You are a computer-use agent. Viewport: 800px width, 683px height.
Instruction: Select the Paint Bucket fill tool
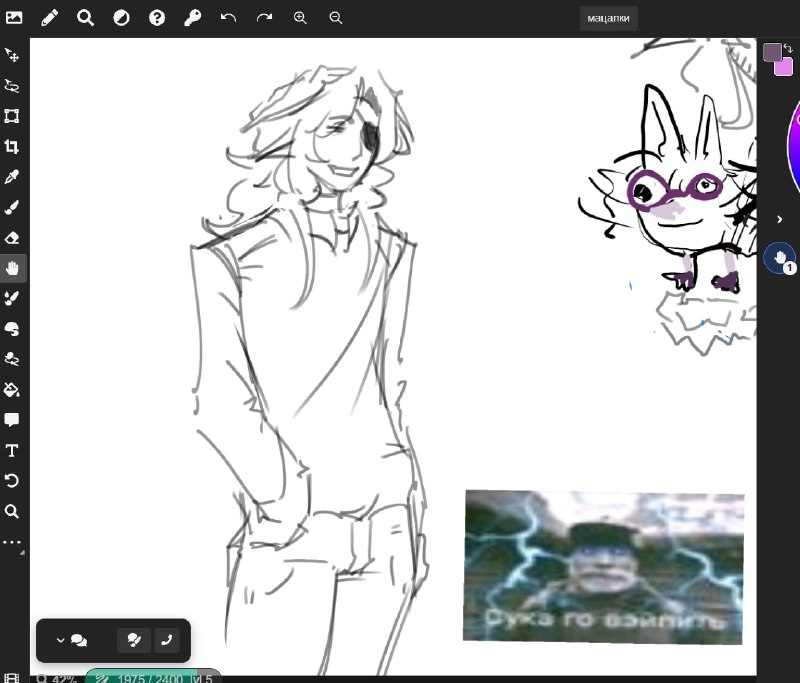tap(12, 390)
